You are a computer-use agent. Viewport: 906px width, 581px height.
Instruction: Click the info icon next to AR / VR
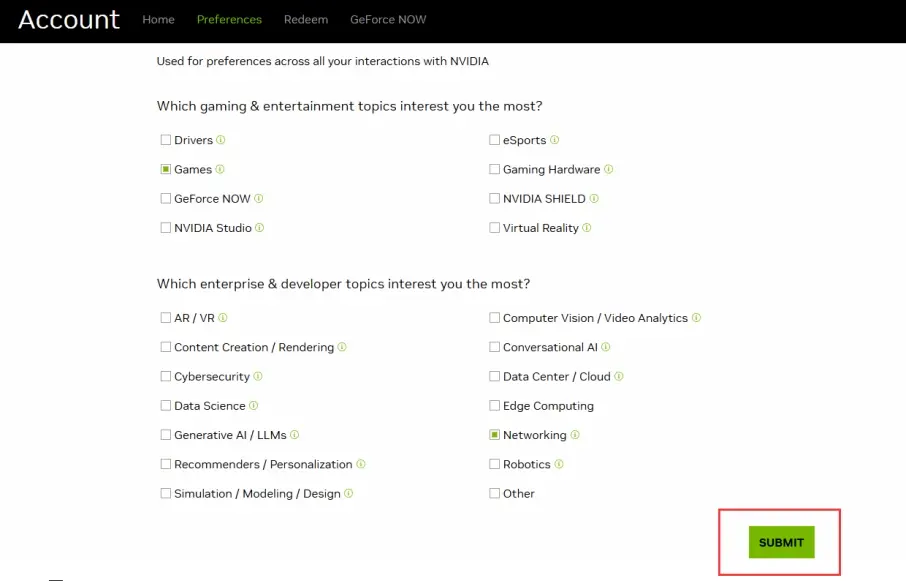coord(222,318)
